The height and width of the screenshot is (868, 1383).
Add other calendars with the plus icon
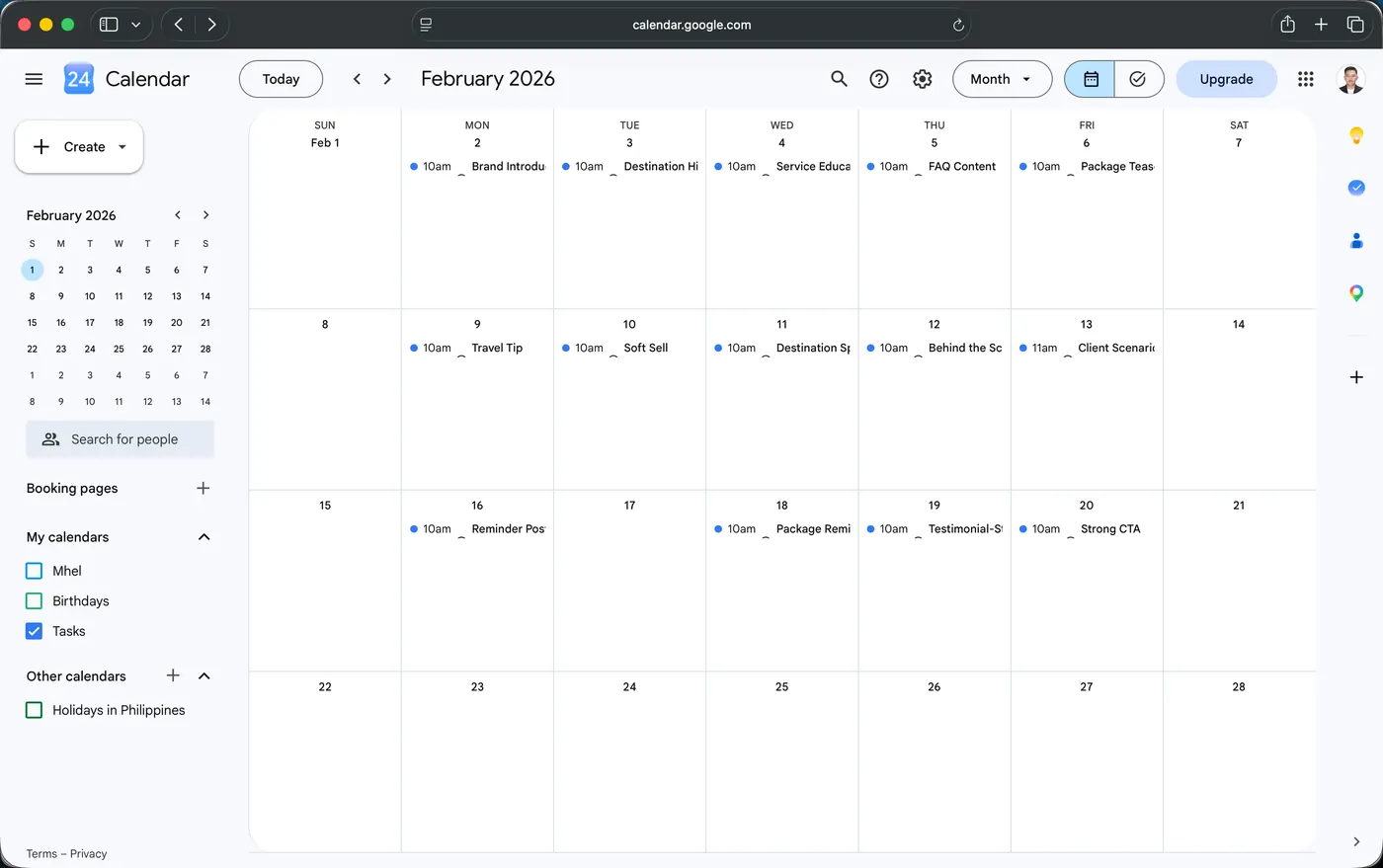173,675
